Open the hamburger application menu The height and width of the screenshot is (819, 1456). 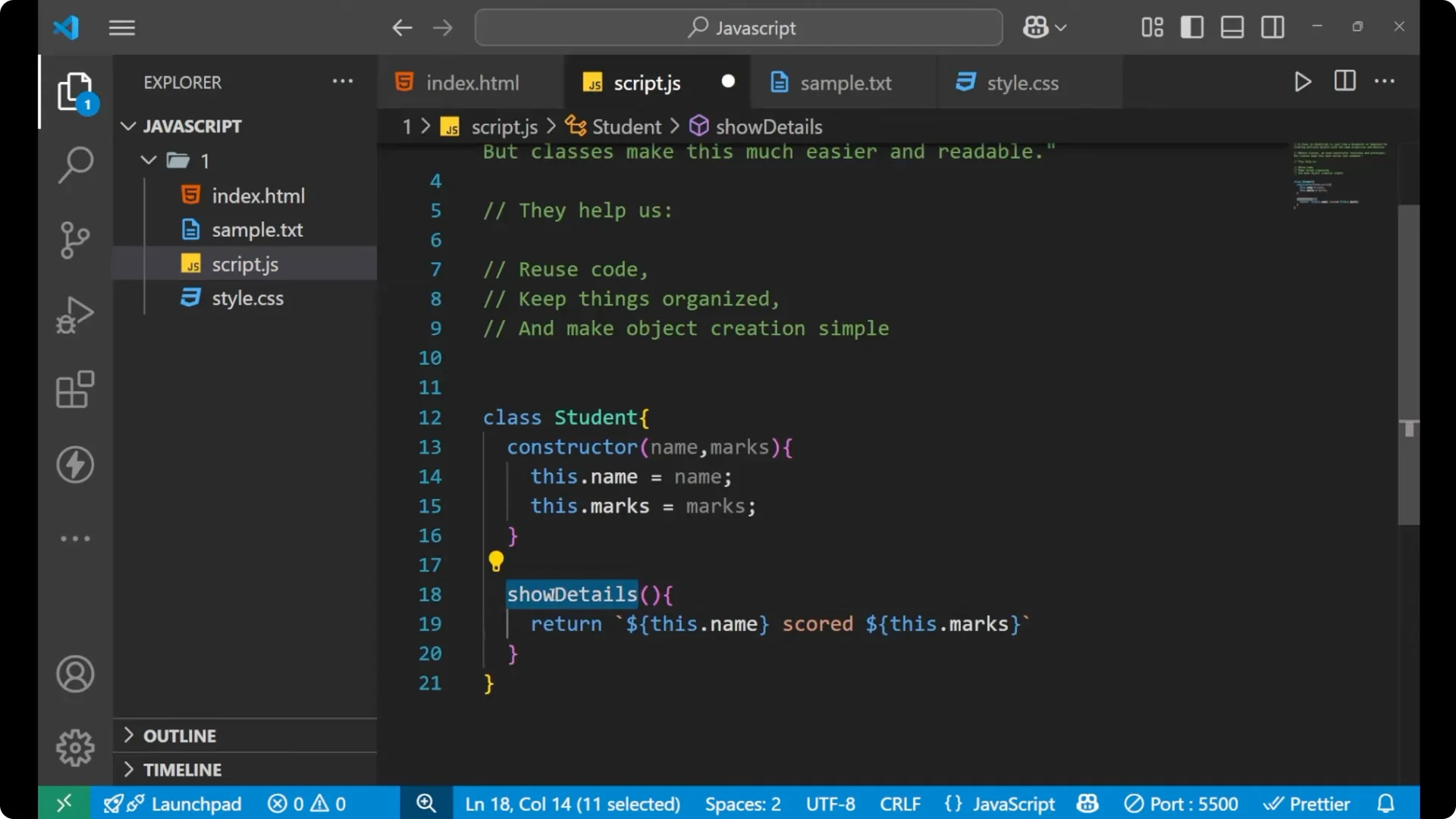[121, 27]
